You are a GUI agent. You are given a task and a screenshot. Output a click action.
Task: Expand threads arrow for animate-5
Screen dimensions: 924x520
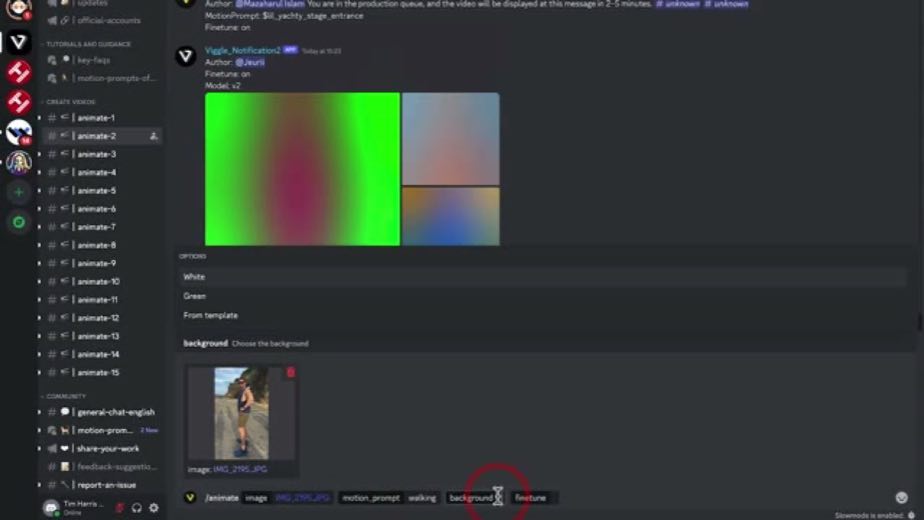click(x=39, y=191)
